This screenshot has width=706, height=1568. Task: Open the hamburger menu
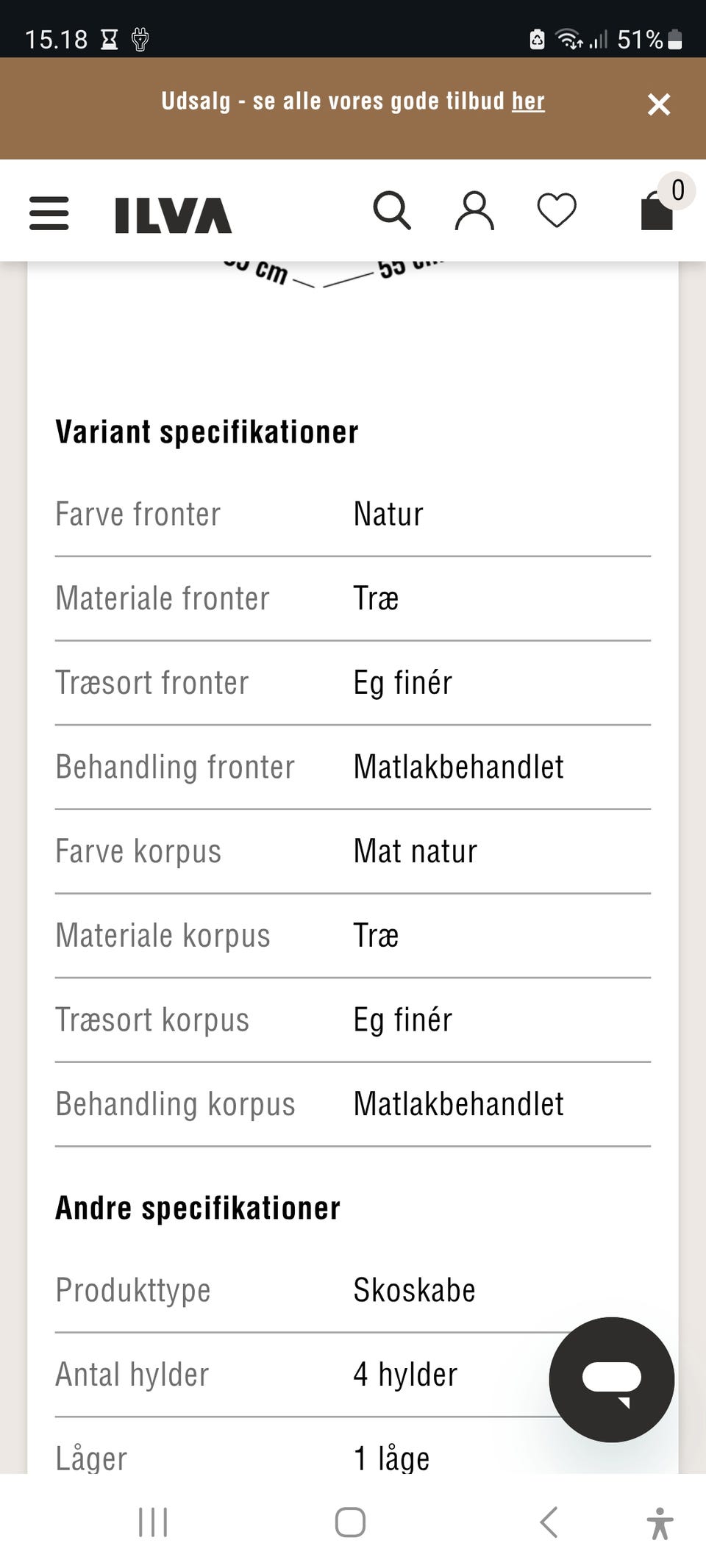[x=49, y=213]
